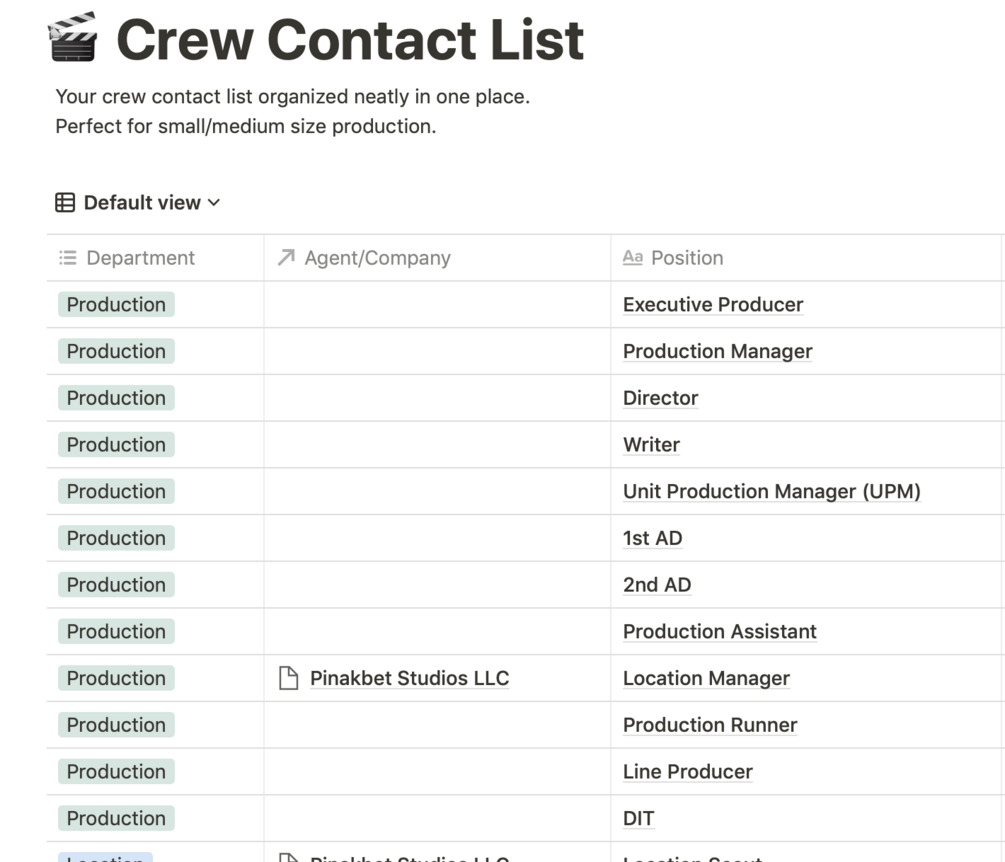This screenshot has height=862, width=1005.
Task: Open the Unit Production Manager (UPM) entry
Action: coord(771,492)
